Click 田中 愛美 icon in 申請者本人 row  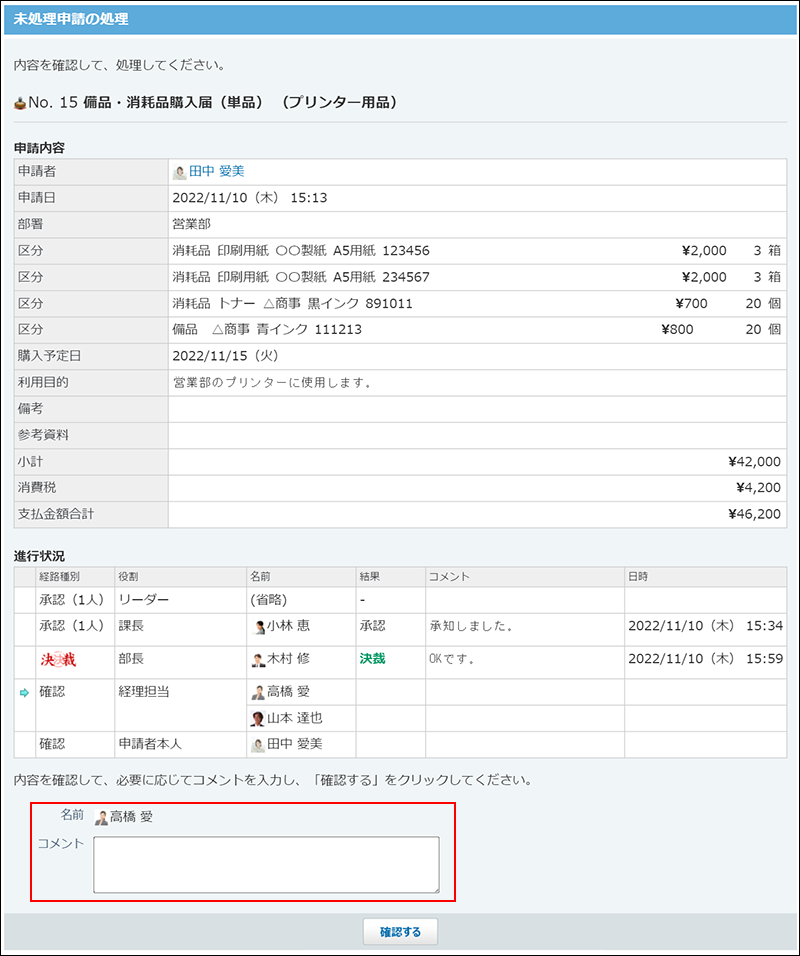click(x=259, y=745)
